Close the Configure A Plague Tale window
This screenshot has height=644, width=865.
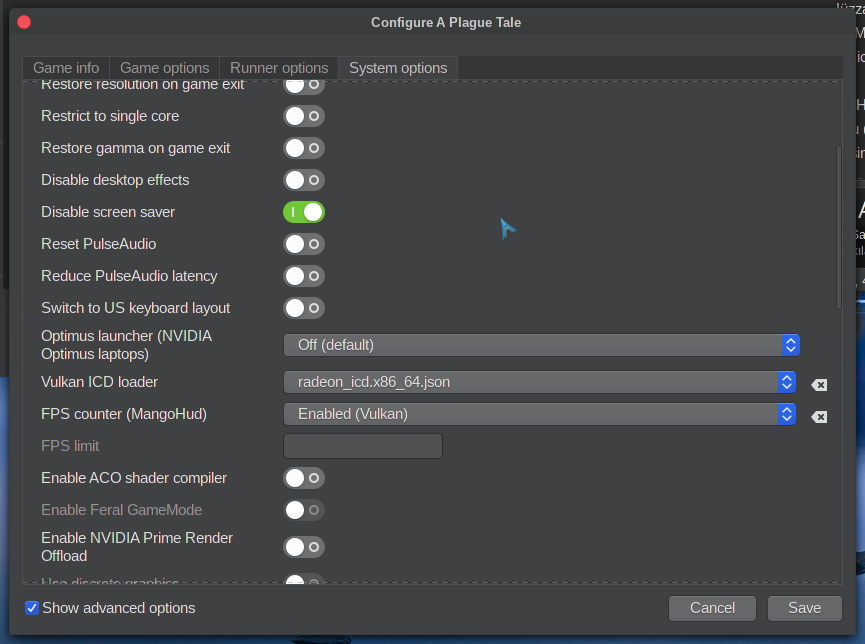click(x=24, y=22)
